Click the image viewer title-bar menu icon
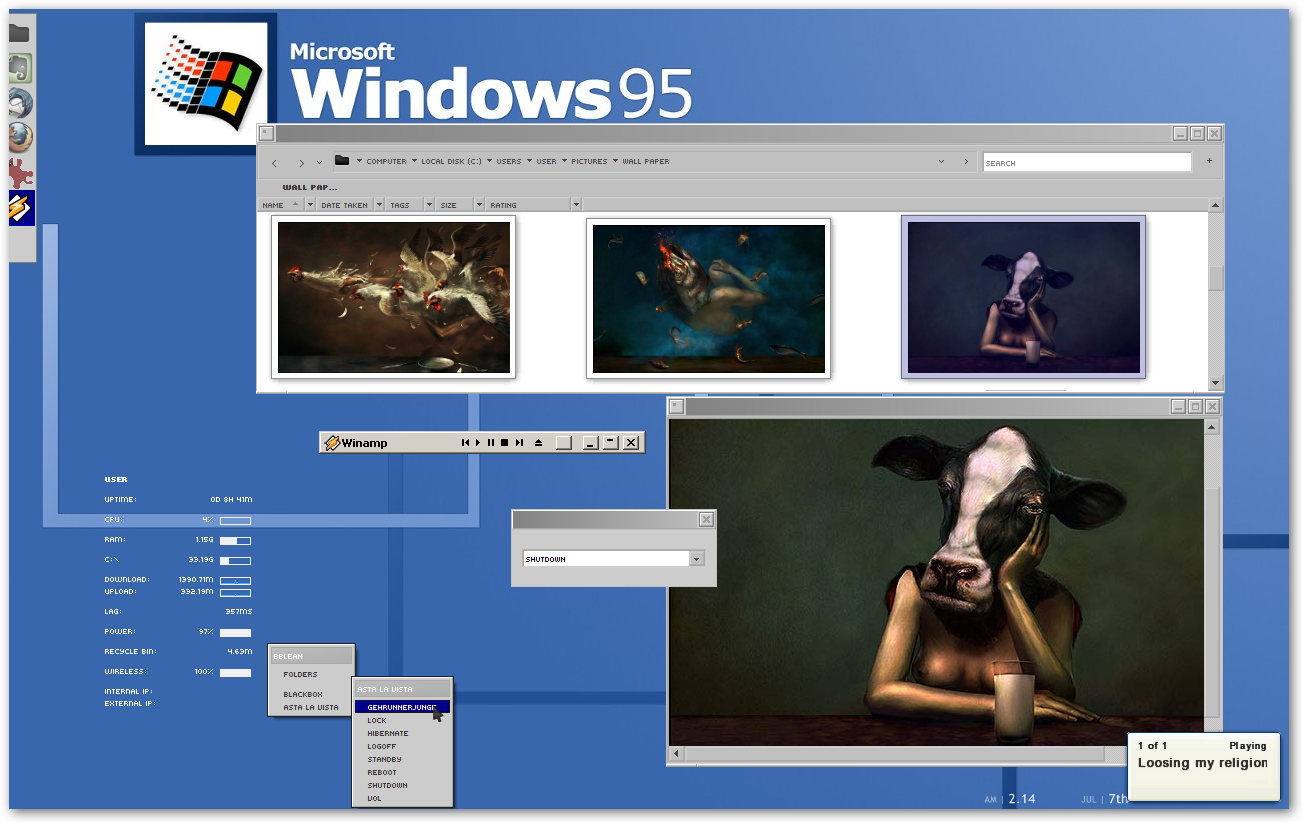Screen dimensions: 1303x823 (676, 406)
